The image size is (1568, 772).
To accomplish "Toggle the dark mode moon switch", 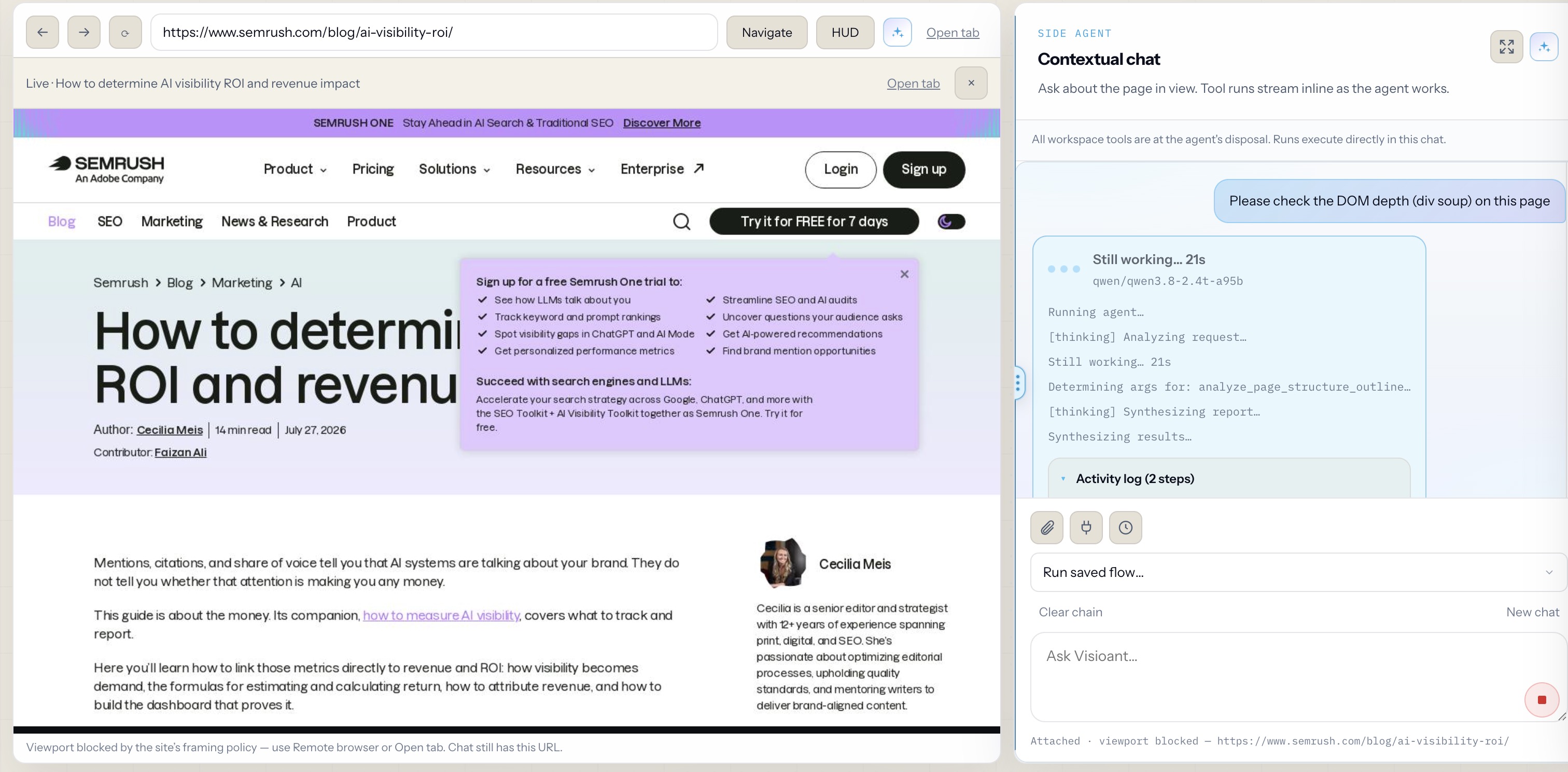I will tap(951, 222).
